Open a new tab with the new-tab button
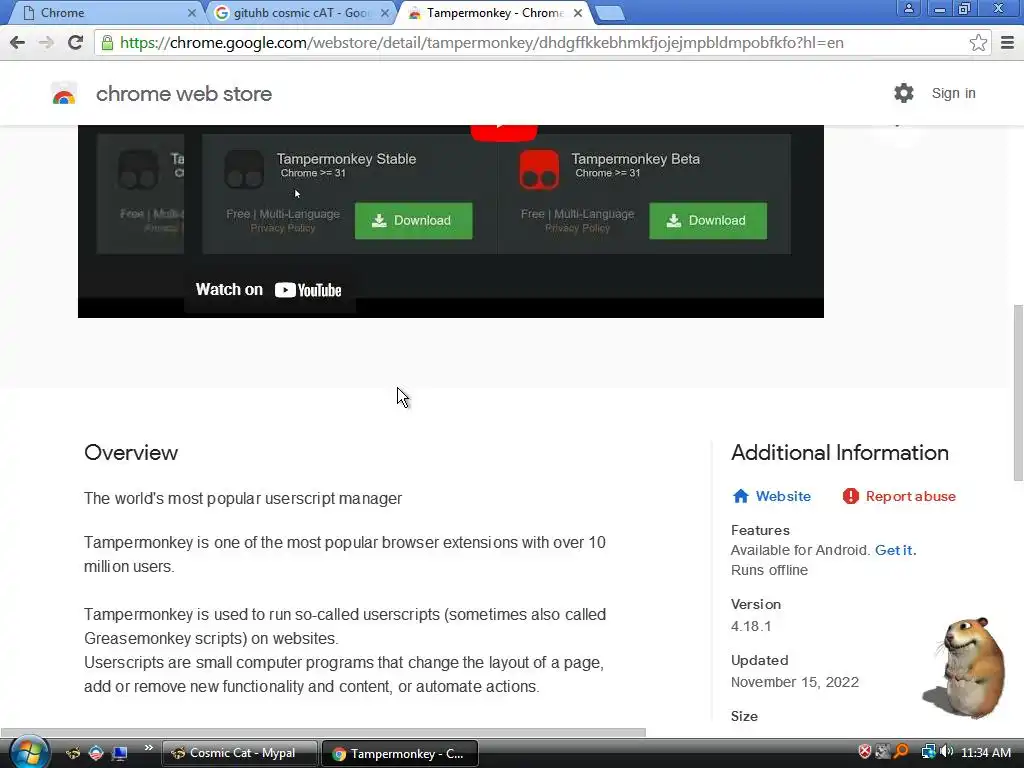Image resolution: width=1024 pixels, height=768 pixels. coord(610,14)
